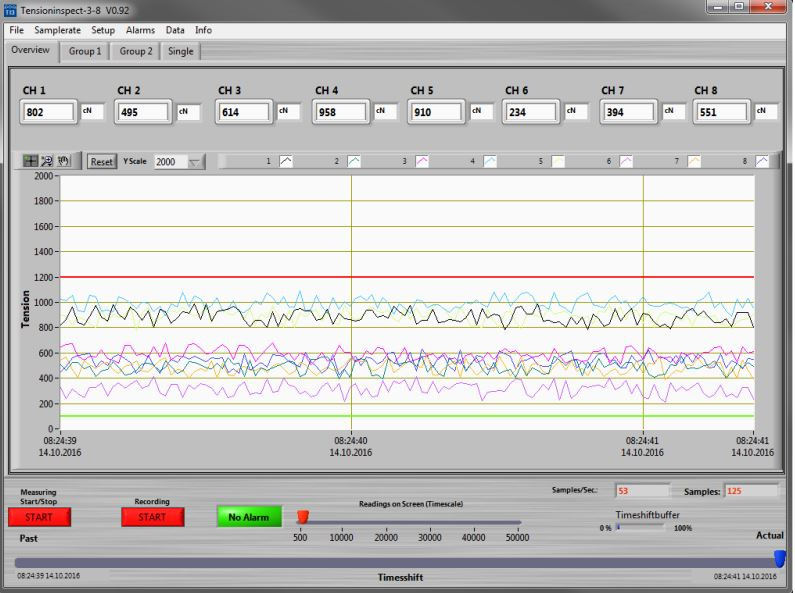
Task: Click the CH 4 tension value field
Action: pyautogui.click(x=342, y=113)
